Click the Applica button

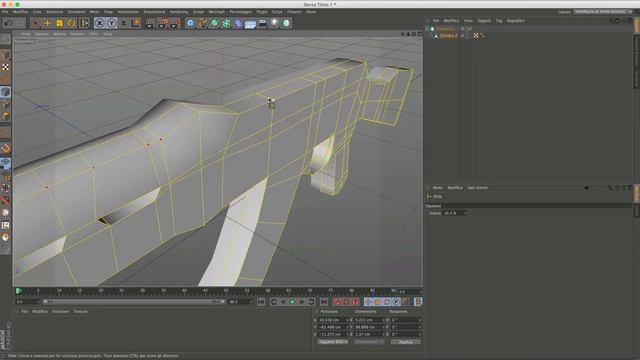click(405, 342)
